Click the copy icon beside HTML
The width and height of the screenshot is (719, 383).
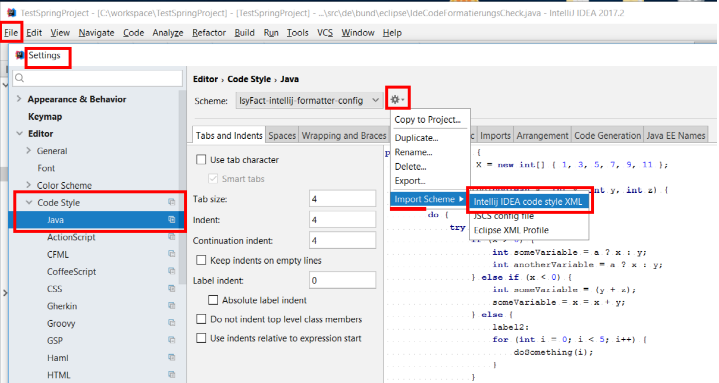coord(171,375)
